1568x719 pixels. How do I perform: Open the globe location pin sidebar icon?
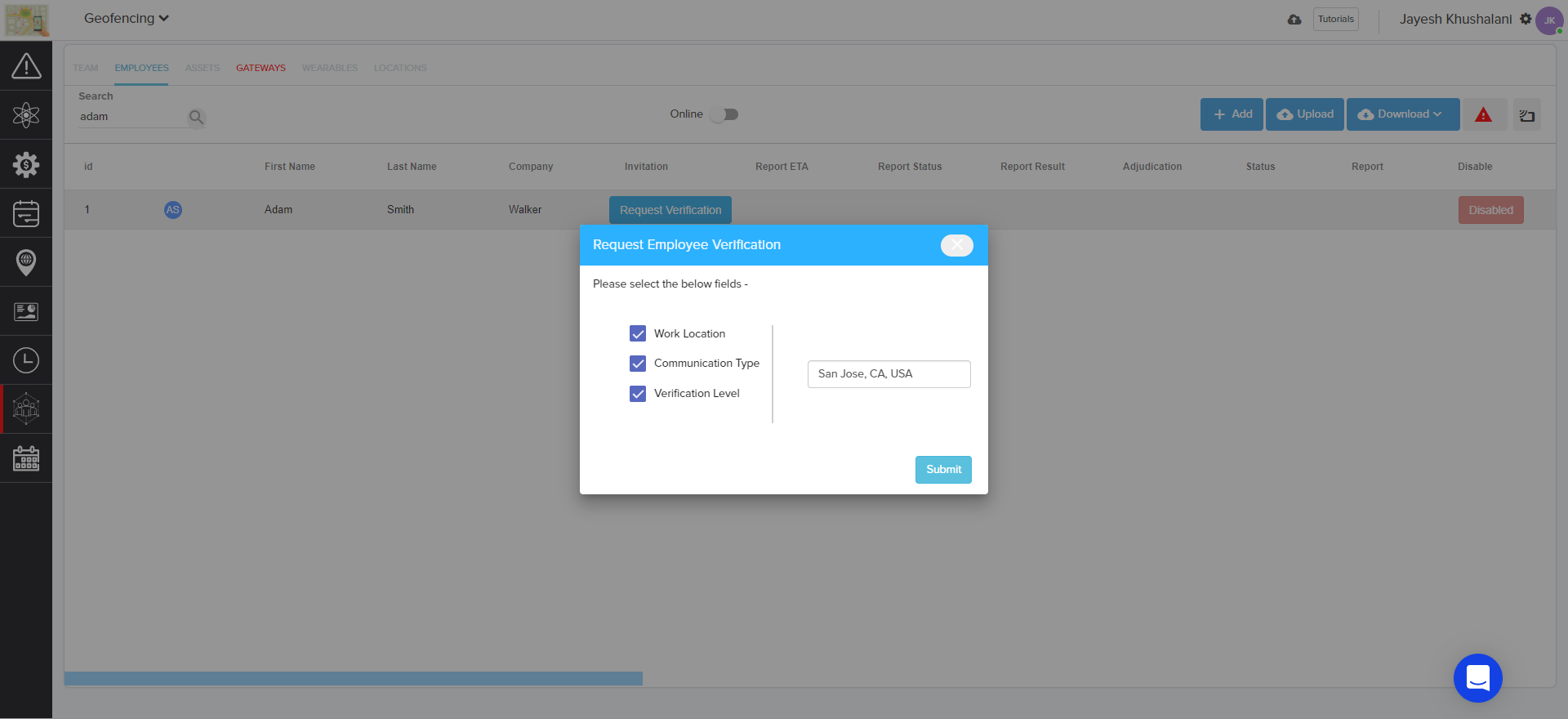26,262
